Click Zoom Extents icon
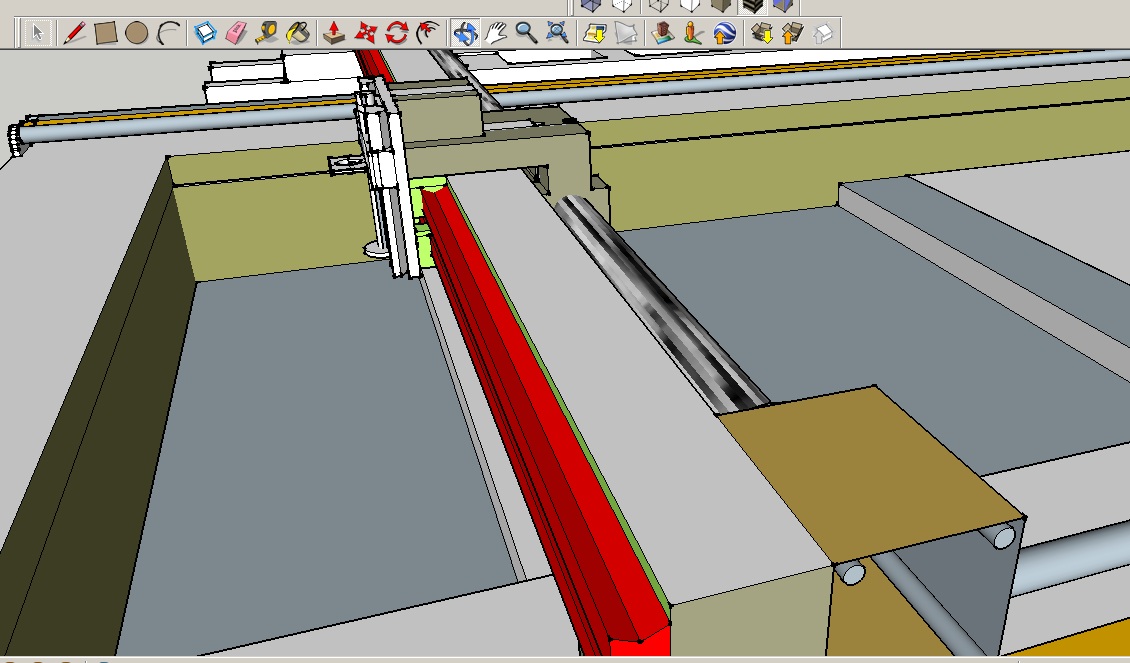This screenshot has width=1130, height=663. point(557,32)
